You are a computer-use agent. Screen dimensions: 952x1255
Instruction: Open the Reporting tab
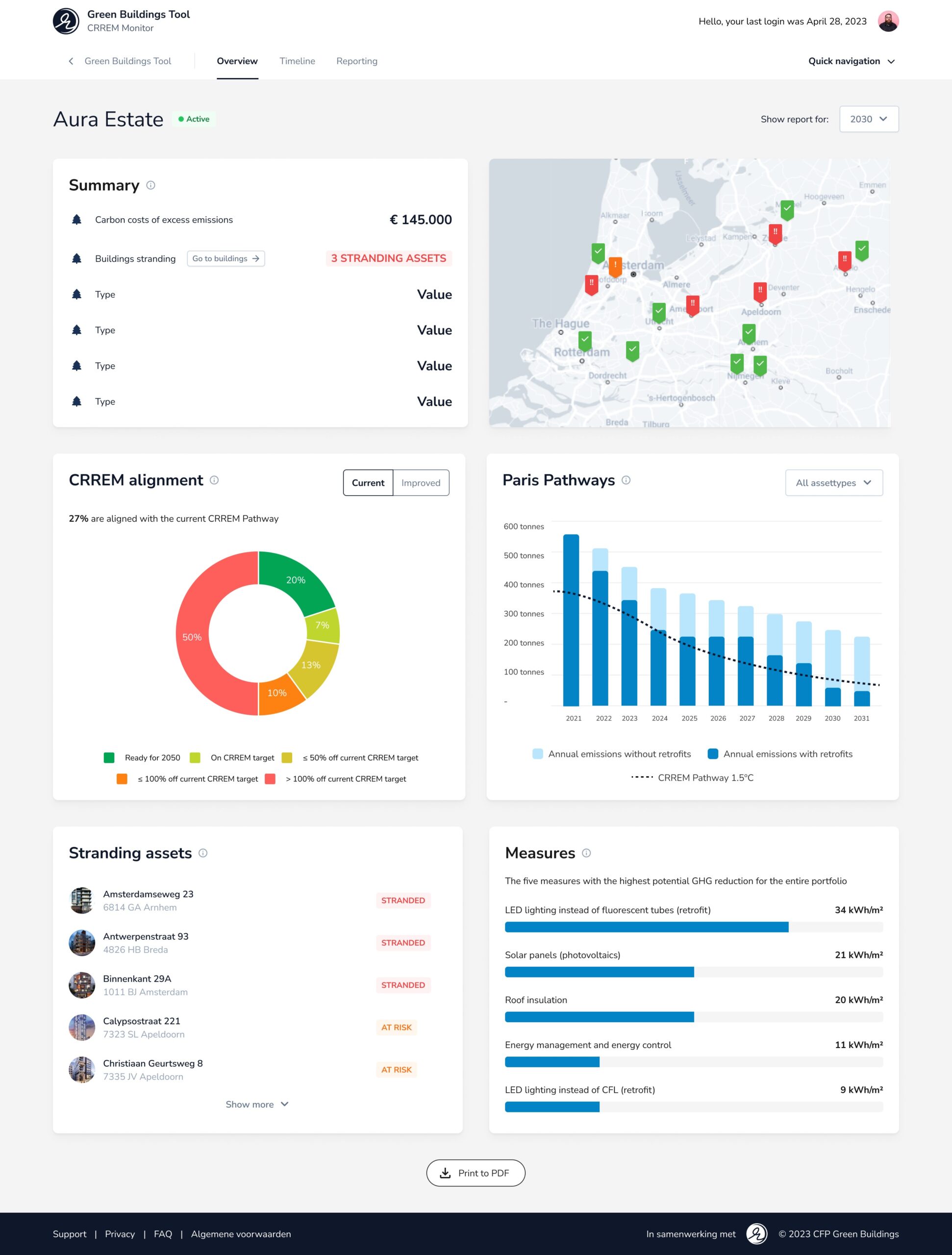[x=356, y=61]
